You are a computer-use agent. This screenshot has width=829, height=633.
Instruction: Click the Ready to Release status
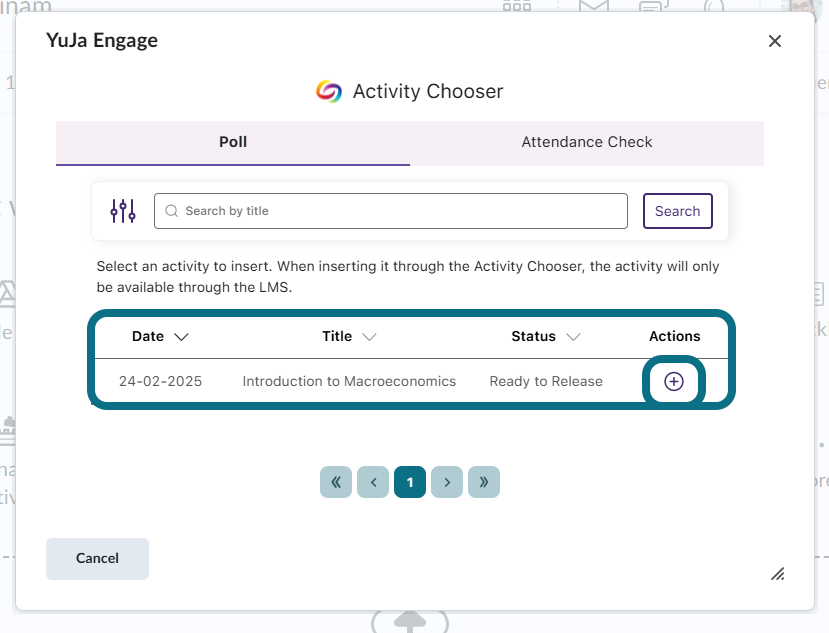(546, 381)
